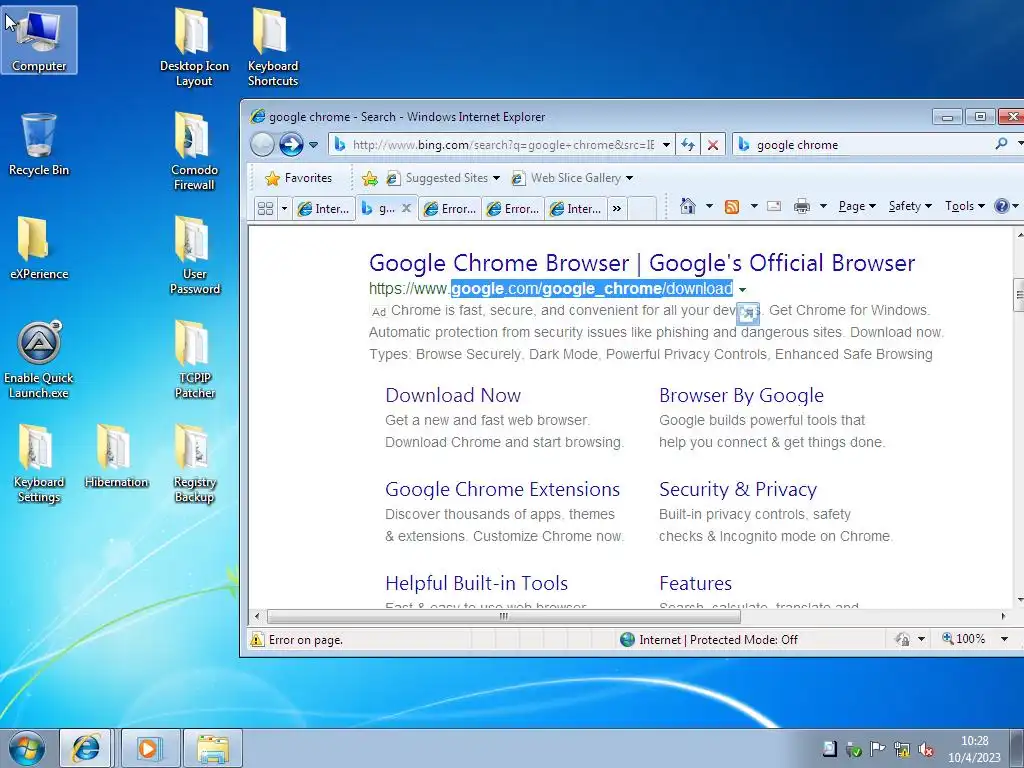Click the vertical scrollbar thumb
This screenshot has width=1024, height=768.
1018,295
